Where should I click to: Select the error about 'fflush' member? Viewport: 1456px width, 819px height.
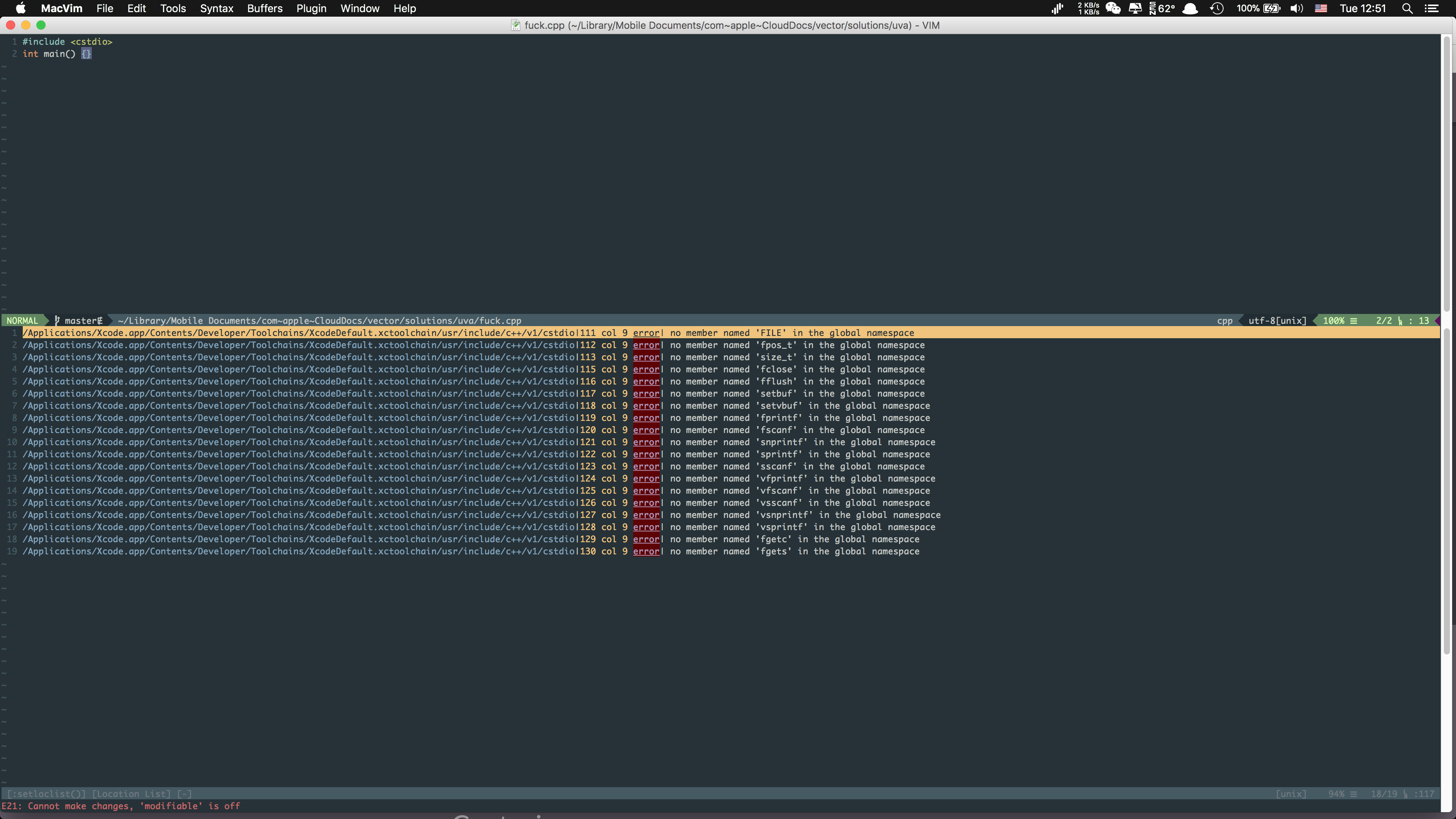474,381
